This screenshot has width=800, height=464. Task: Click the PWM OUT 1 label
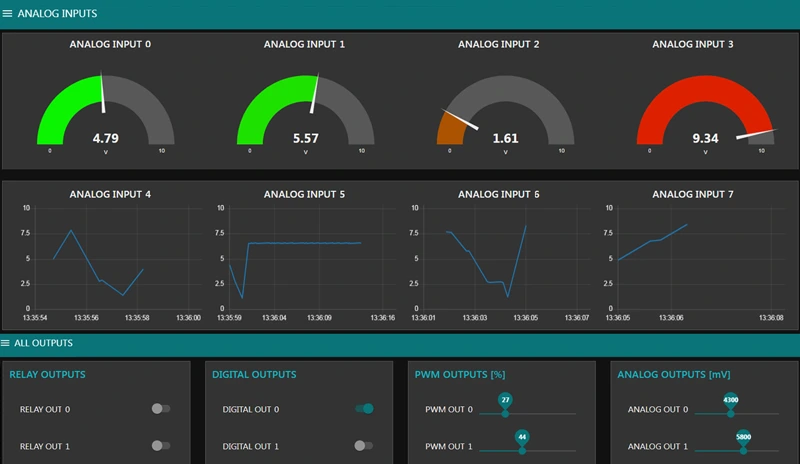coord(449,447)
